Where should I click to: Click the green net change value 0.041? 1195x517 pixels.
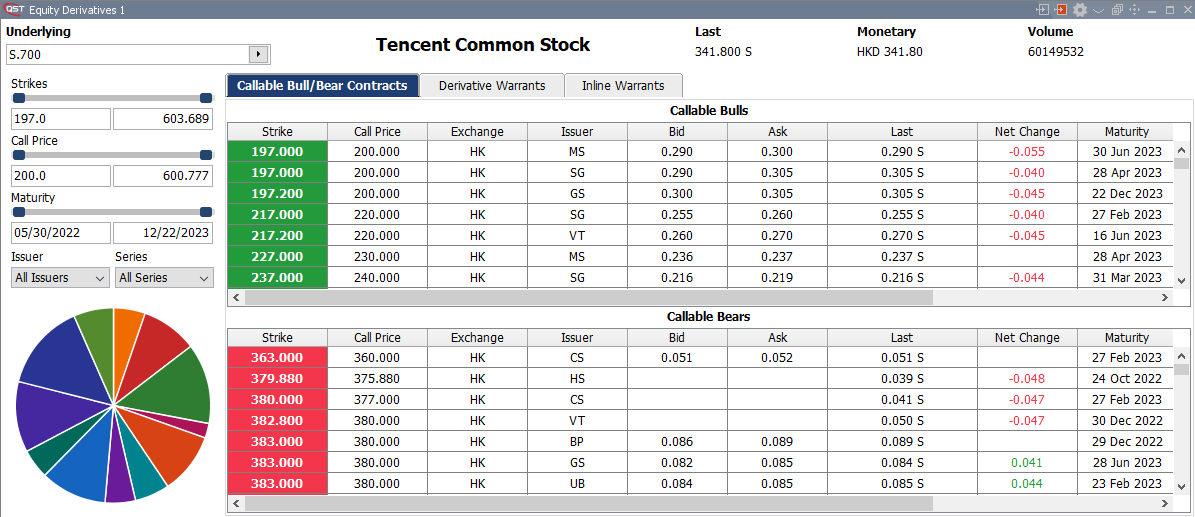tap(1027, 462)
